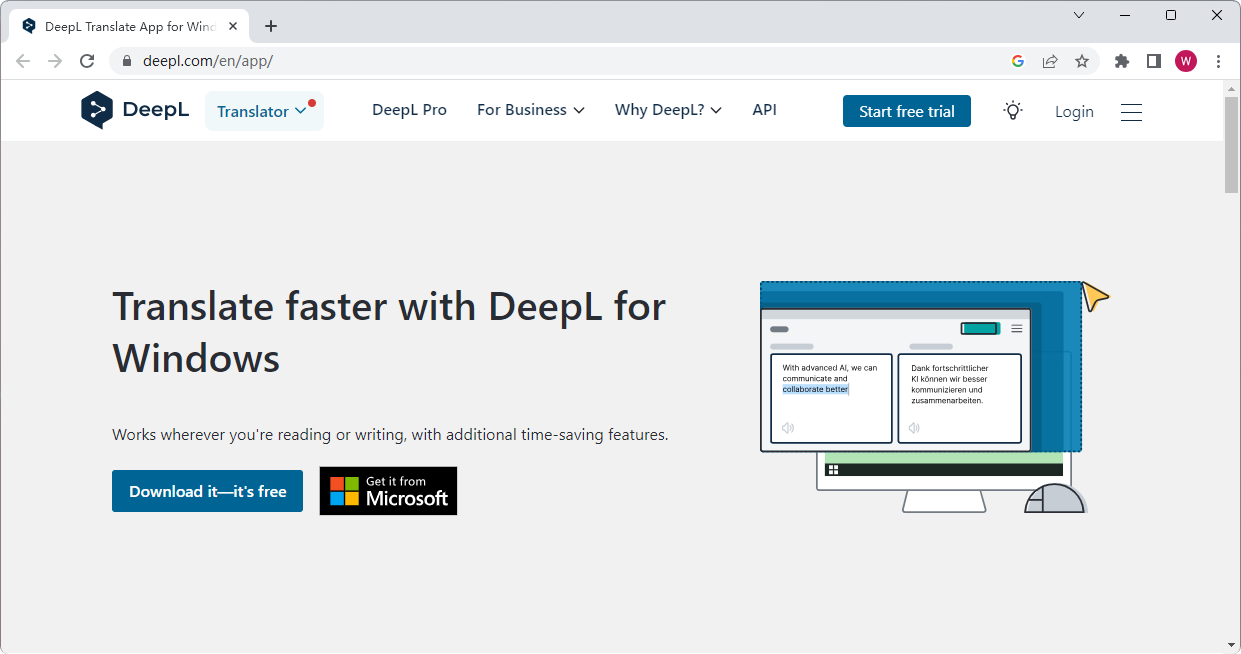Viewport: 1241px width, 654px height.
Task: Expand the Translator dropdown
Action: click(x=264, y=111)
